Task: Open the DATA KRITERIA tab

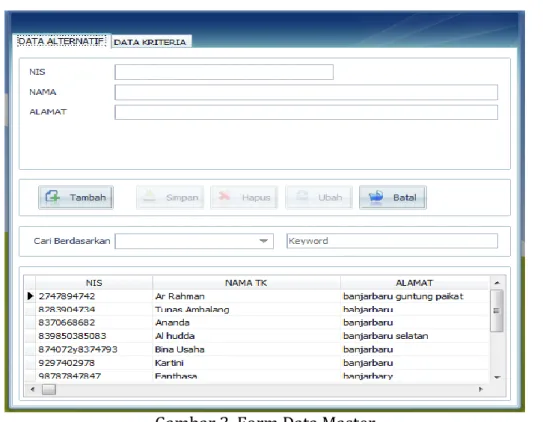Action: 150,42
